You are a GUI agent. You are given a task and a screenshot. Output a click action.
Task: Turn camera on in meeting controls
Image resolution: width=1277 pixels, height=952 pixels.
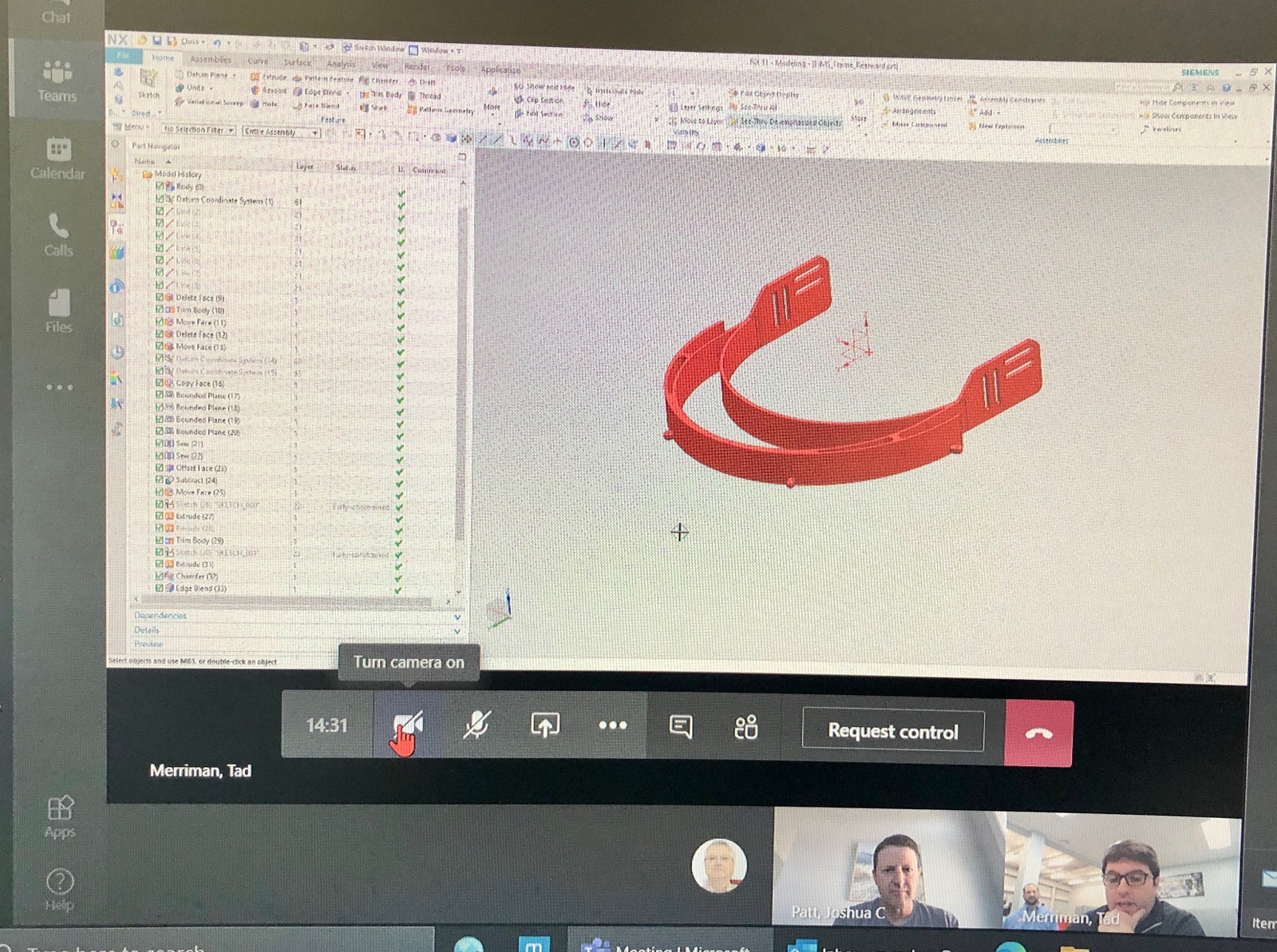coord(408,725)
